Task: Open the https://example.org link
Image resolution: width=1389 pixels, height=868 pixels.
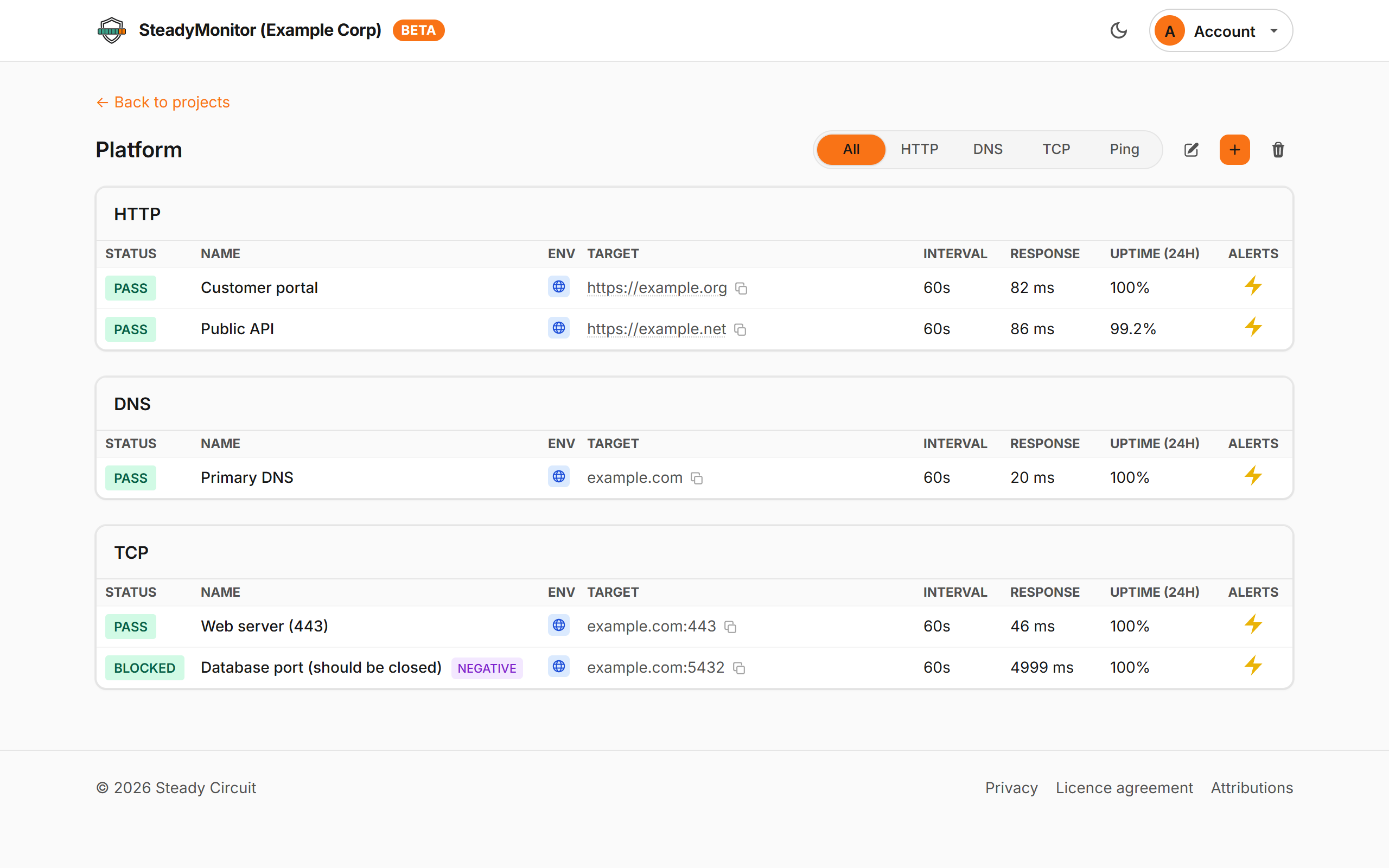Action: point(657,288)
